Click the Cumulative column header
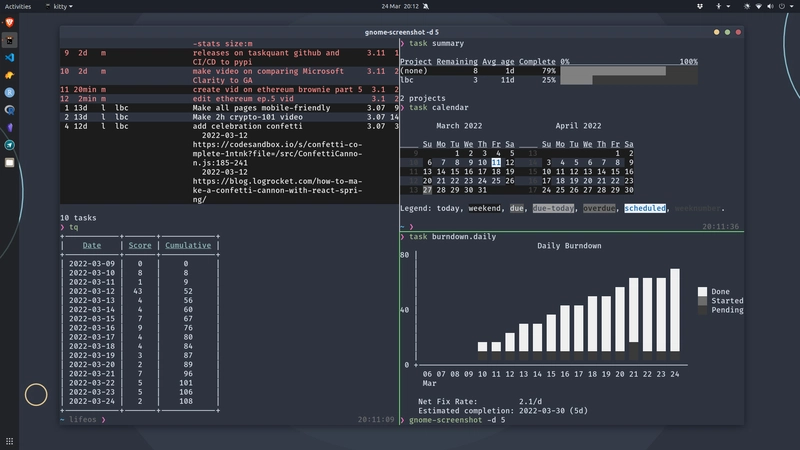This screenshot has width=800, height=450. click(188, 245)
